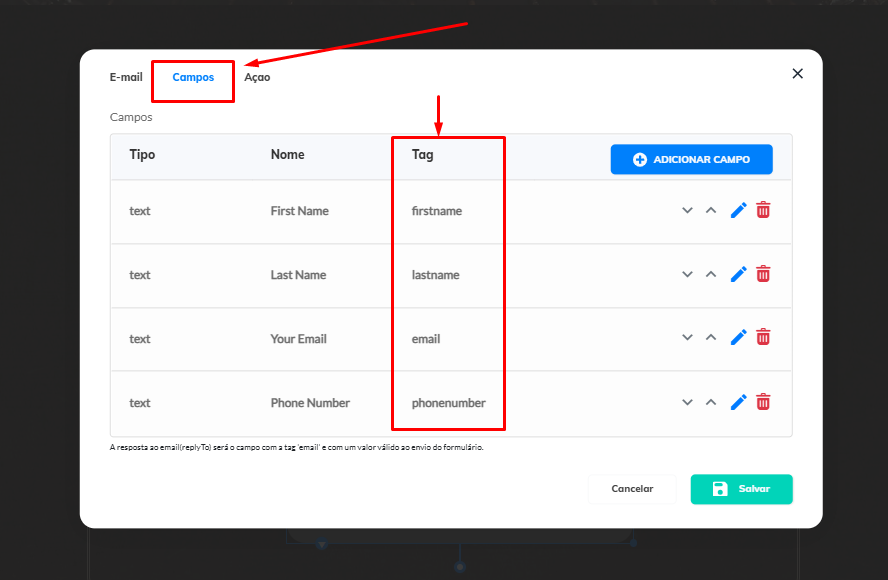
Task: Click pencil icon for Last Name row
Action: pos(739,274)
